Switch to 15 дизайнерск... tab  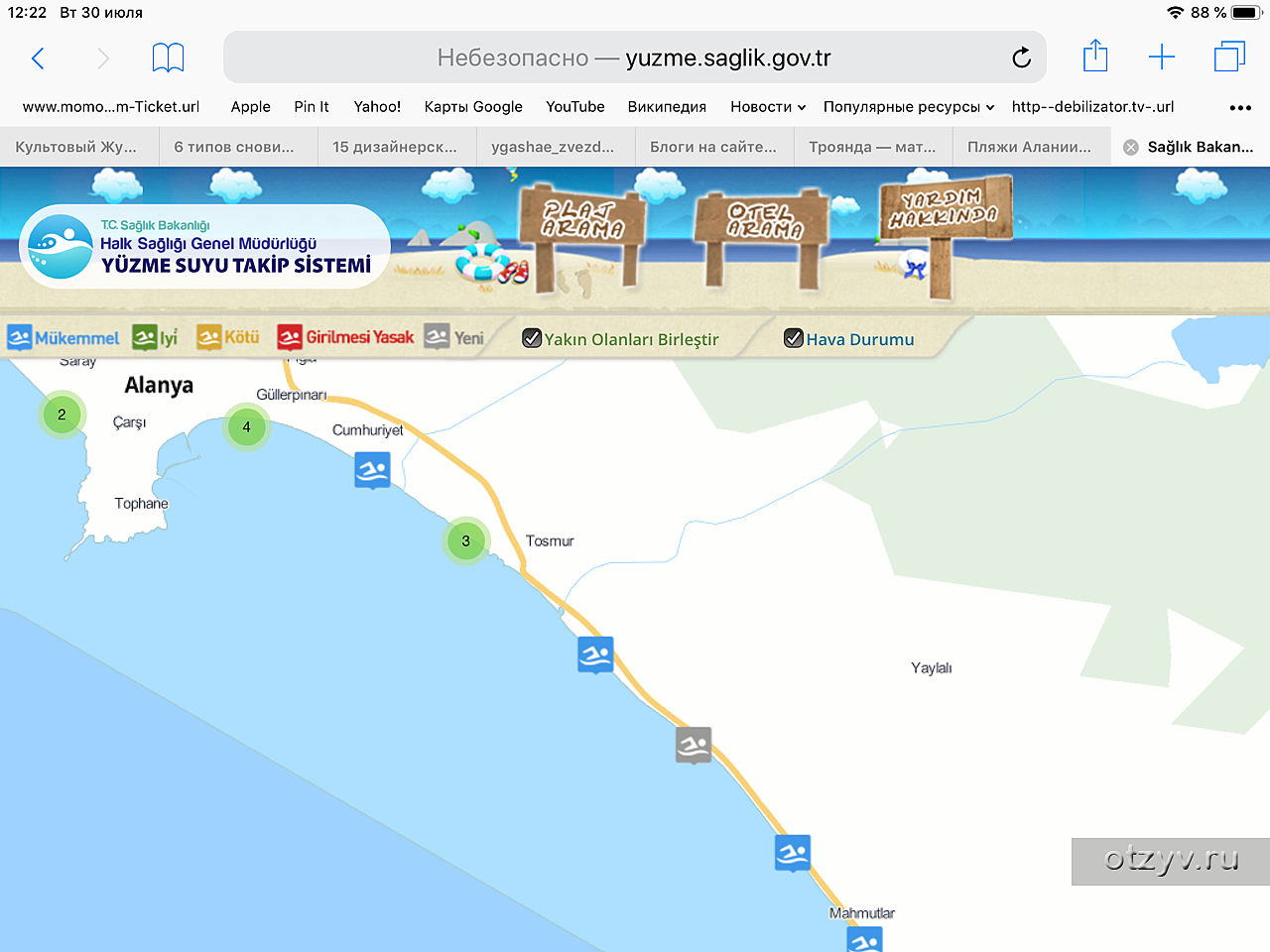point(397,147)
